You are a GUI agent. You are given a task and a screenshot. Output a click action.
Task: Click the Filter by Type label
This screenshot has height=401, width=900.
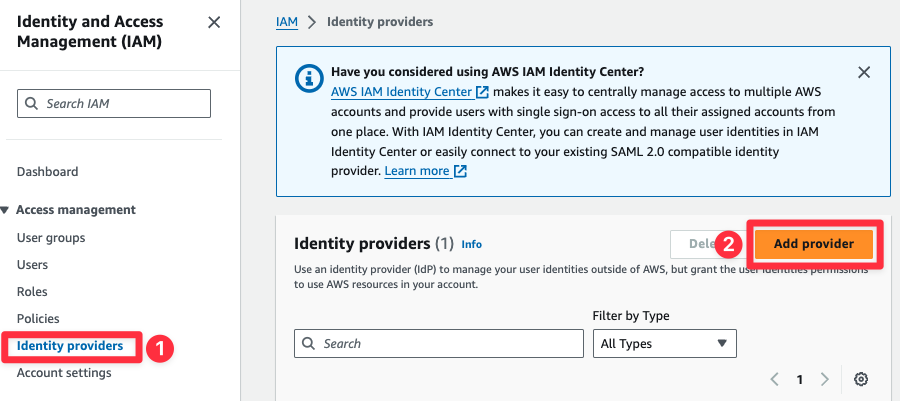pos(631,316)
